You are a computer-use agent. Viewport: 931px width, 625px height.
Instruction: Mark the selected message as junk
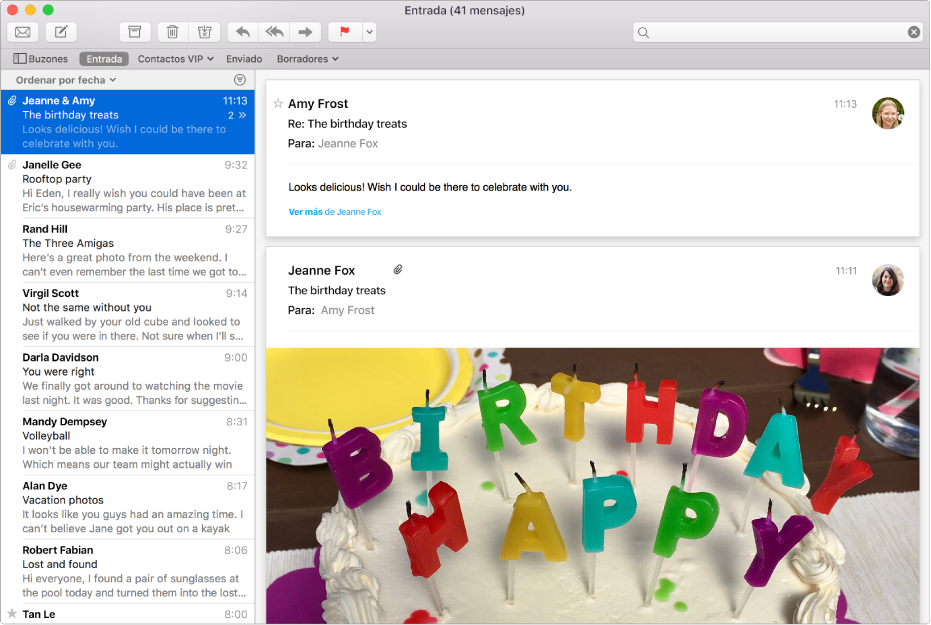pyautogui.click(x=204, y=31)
